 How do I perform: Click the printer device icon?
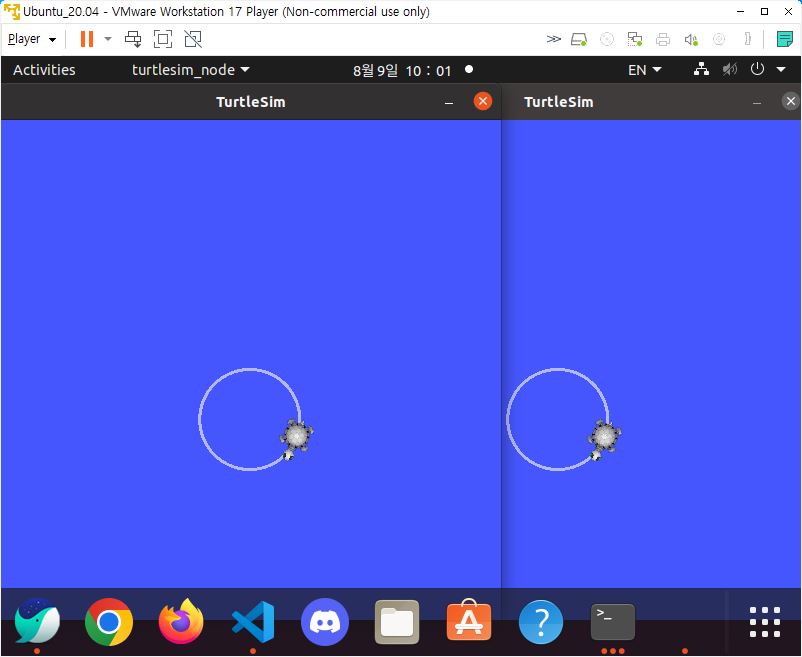tap(663, 39)
